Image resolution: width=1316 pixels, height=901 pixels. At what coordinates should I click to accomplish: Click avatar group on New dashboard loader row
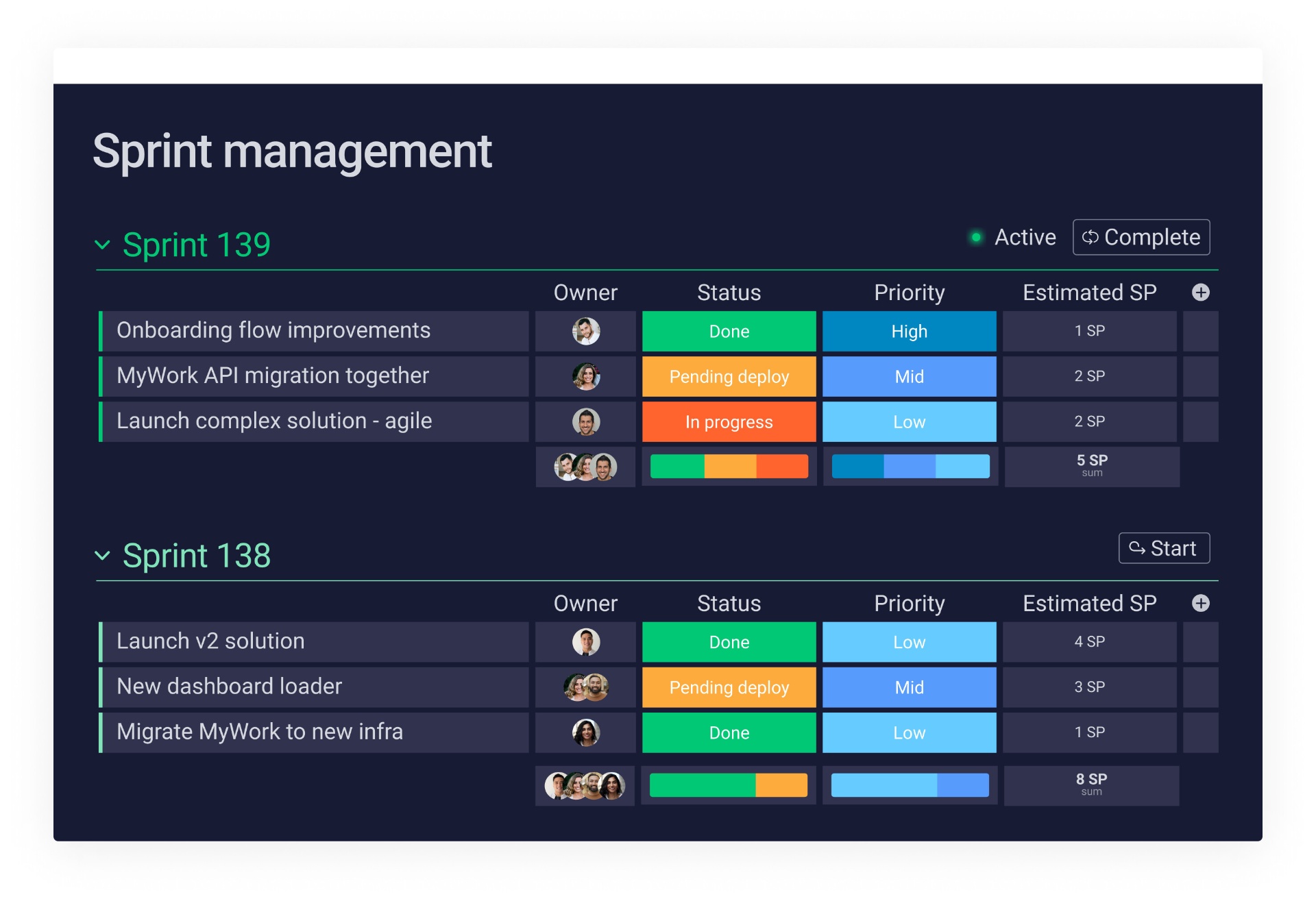pyautogui.click(x=585, y=687)
